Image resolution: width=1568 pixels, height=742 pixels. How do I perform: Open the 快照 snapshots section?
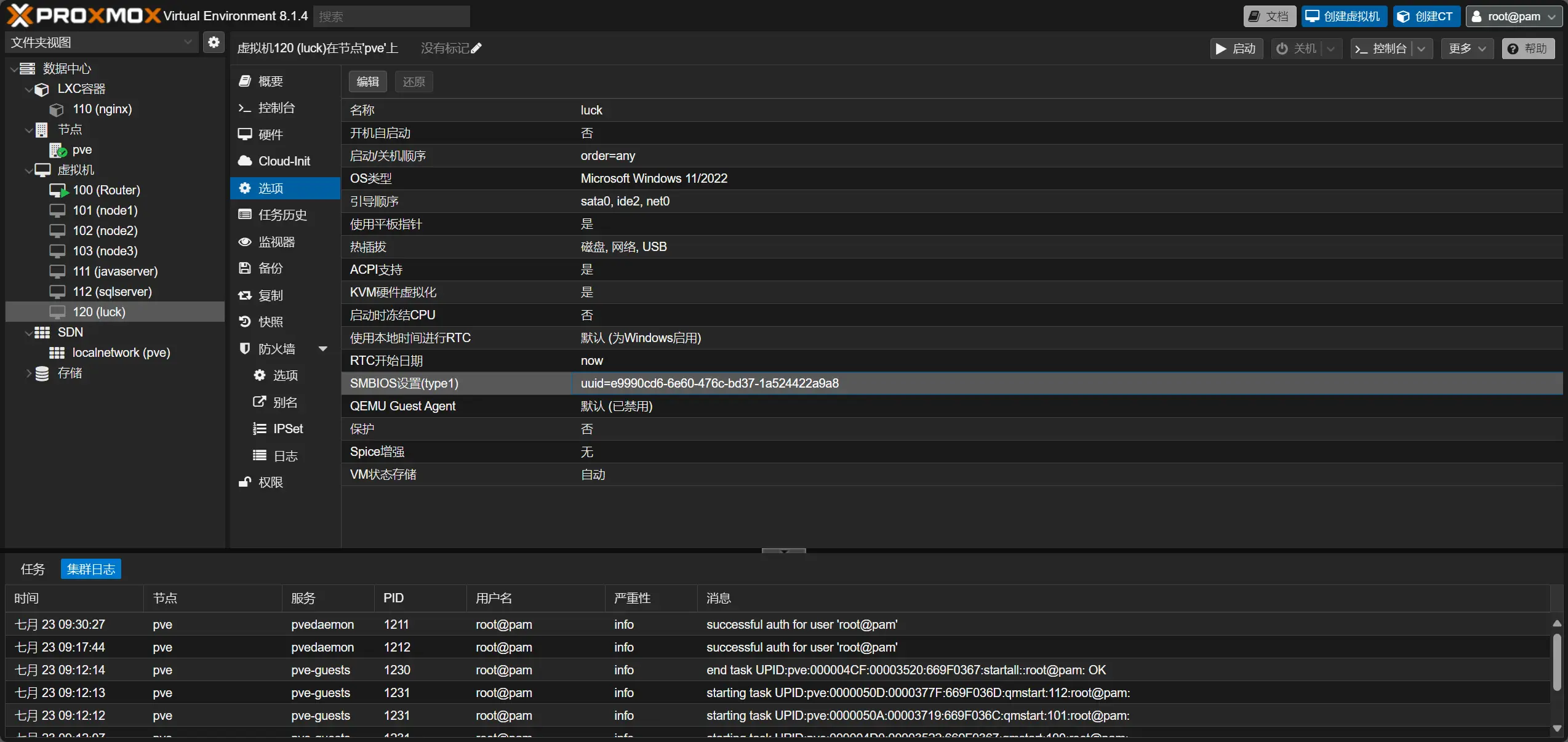coord(270,322)
